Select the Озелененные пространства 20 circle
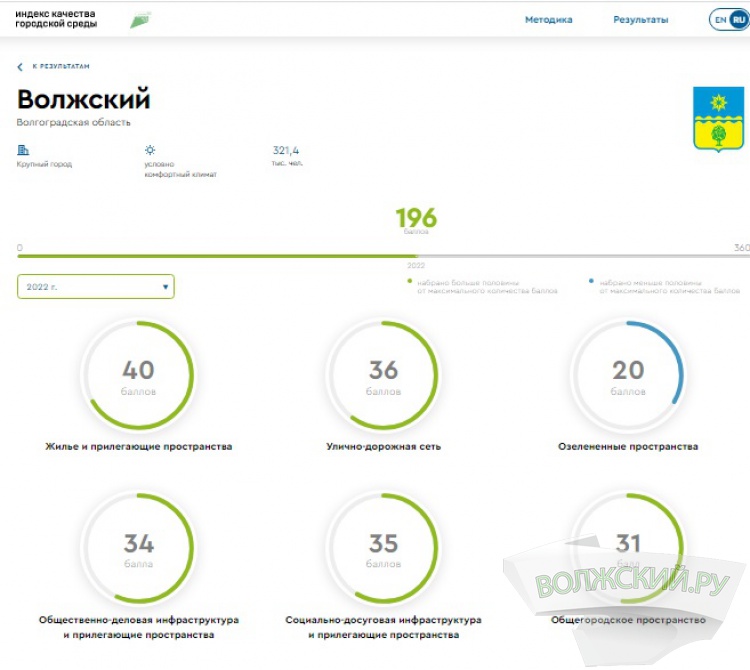The image size is (750, 670). click(627, 376)
